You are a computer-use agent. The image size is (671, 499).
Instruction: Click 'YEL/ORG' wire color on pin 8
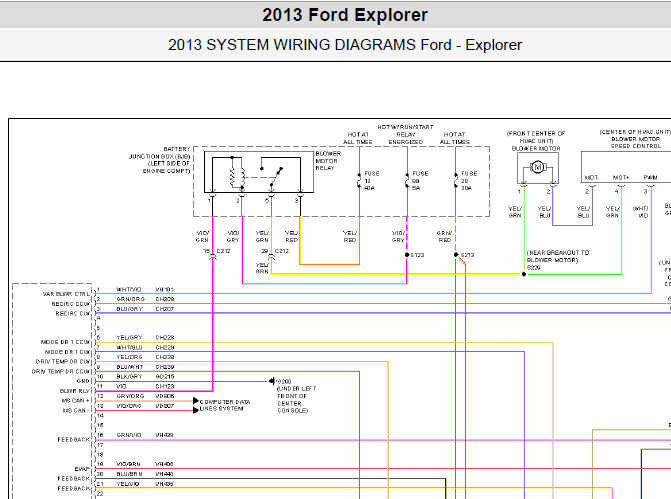(x=129, y=357)
